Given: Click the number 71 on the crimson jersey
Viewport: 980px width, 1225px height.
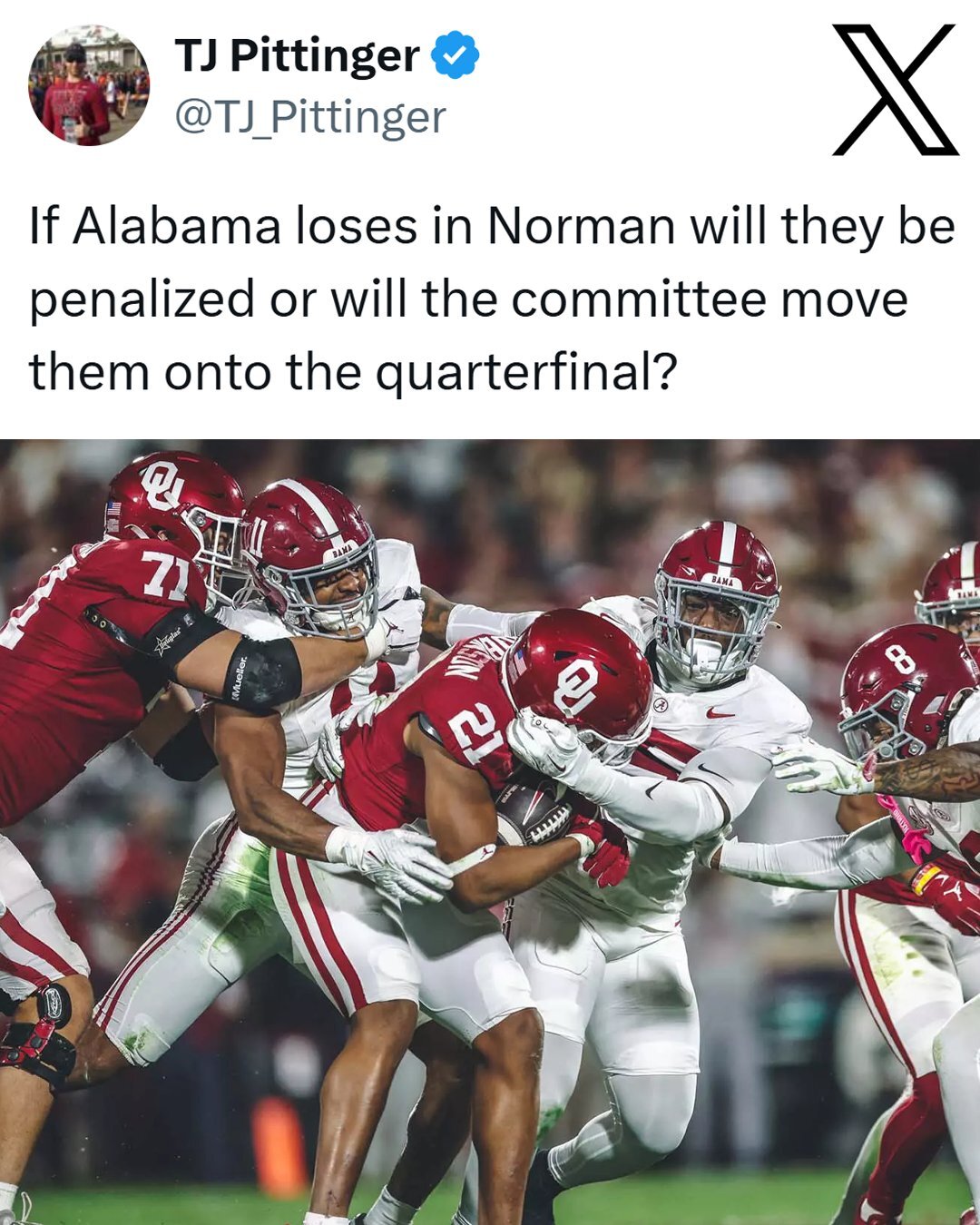Looking at the screenshot, I should point(165,574).
